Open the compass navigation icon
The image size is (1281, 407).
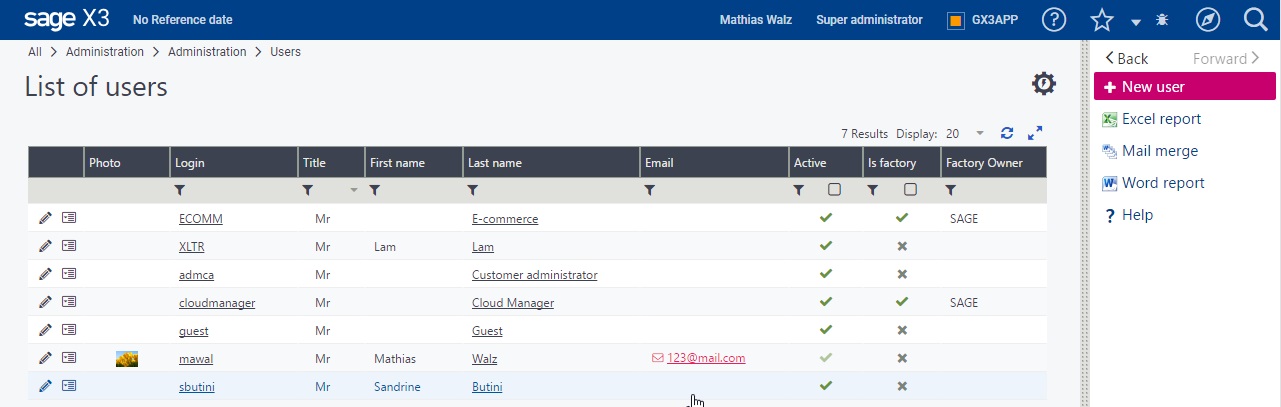pyautogui.click(x=1208, y=20)
